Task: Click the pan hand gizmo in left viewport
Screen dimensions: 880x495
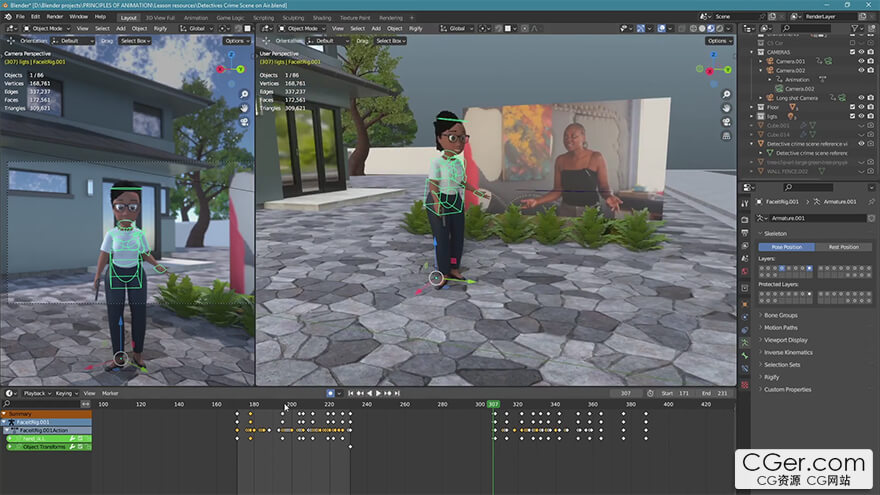Action: (x=244, y=108)
